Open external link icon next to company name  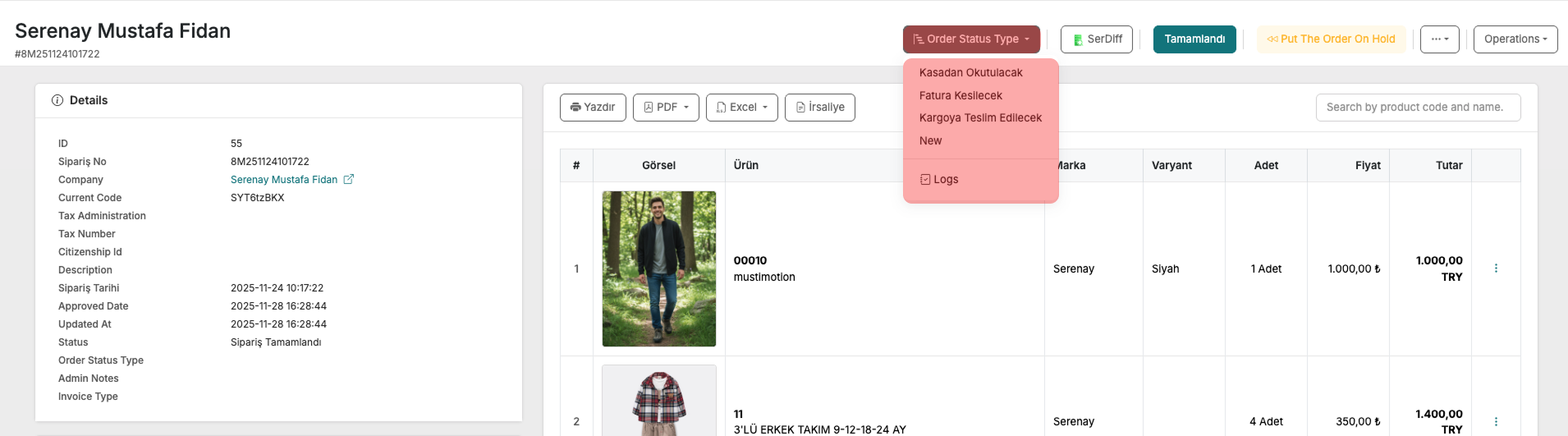point(348,179)
